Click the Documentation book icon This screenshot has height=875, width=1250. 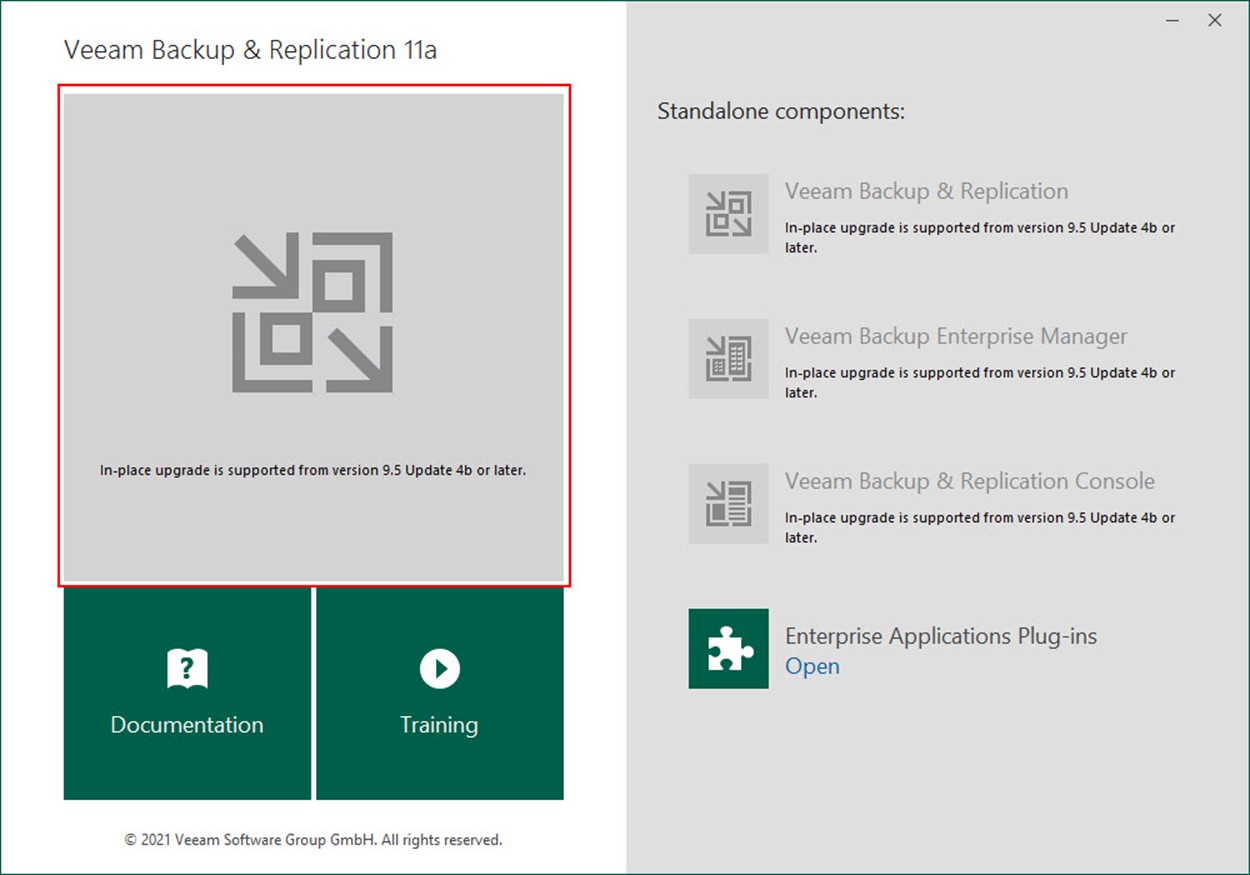point(187,668)
